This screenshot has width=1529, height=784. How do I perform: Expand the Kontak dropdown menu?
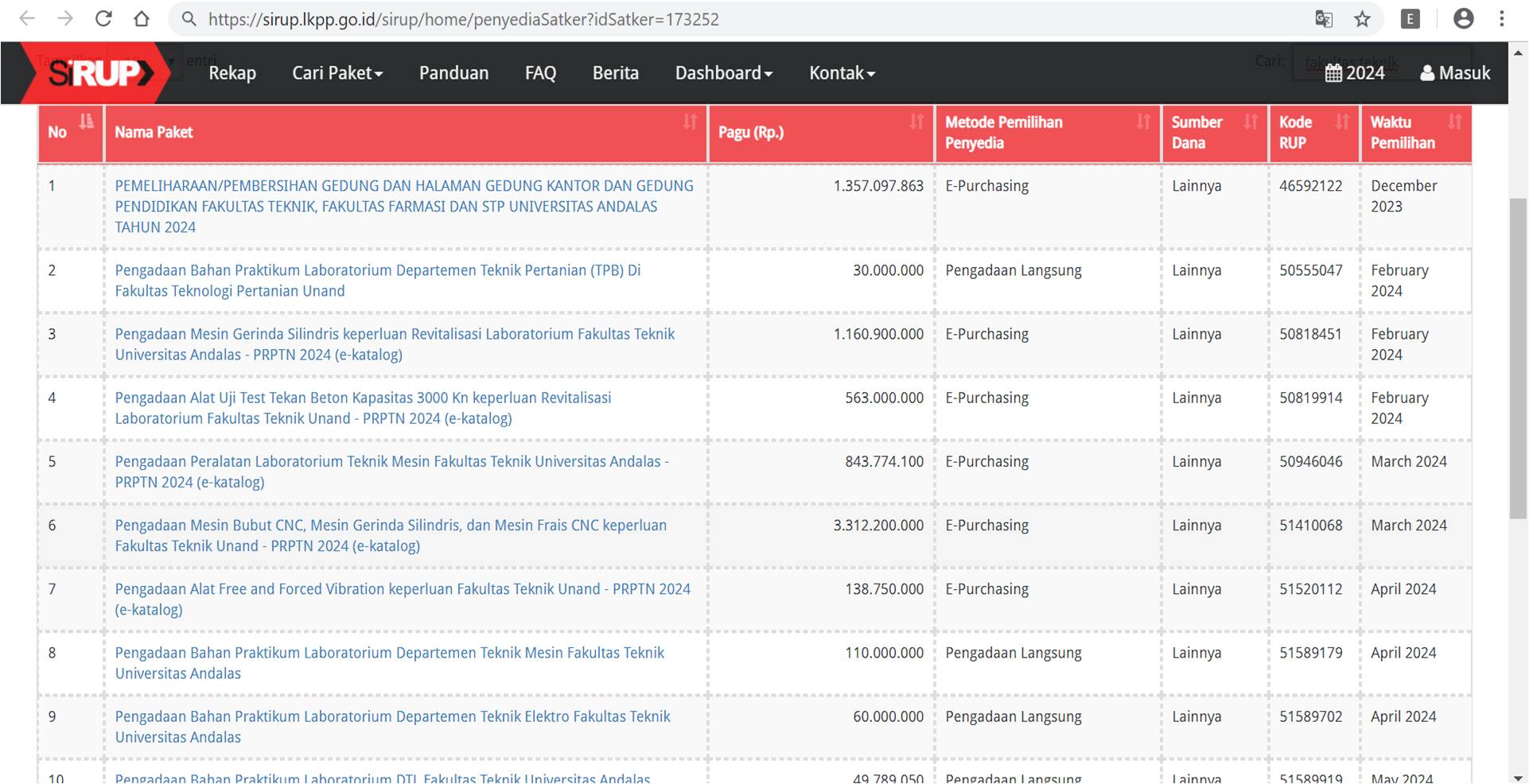[842, 73]
